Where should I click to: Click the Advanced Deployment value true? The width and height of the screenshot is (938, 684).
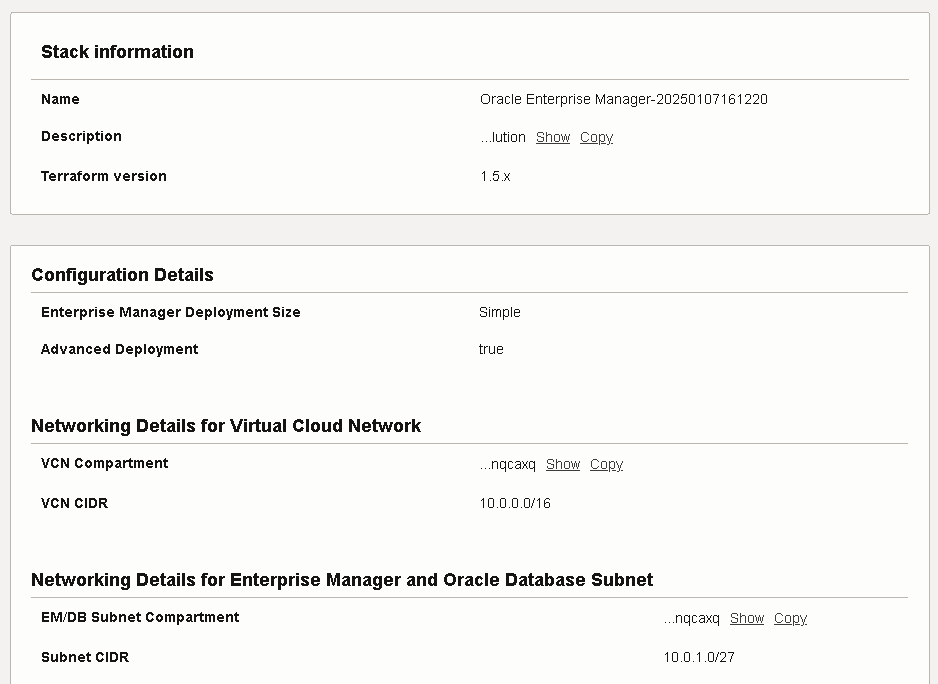(x=491, y=350)
